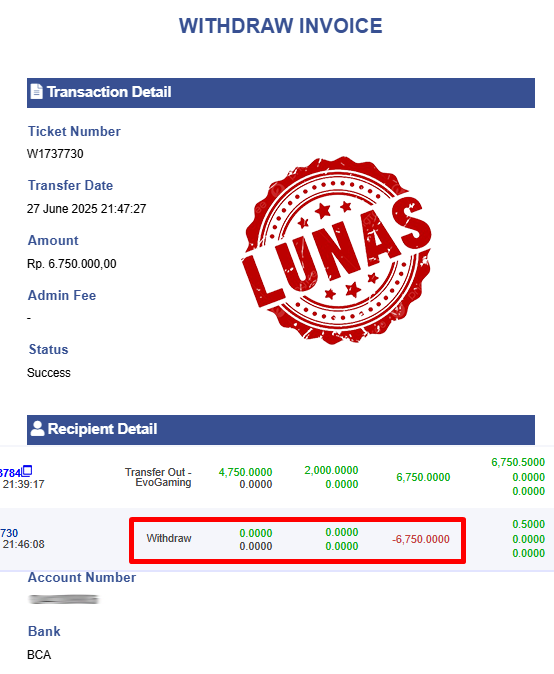Click the WITHDRAW INVOICE title
The width and height of the screenshot is (554, 674).
[x=281, y=26]
